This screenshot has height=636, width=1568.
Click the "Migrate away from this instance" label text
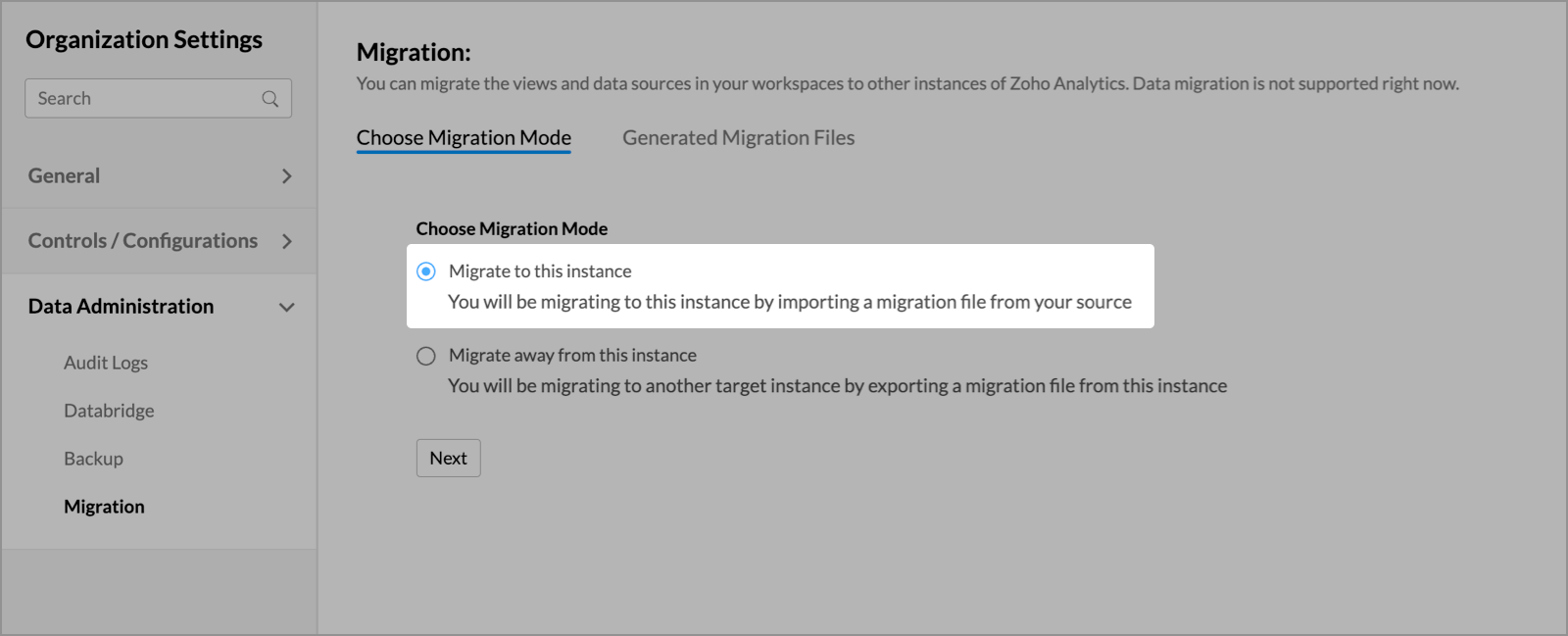(572, 356)
